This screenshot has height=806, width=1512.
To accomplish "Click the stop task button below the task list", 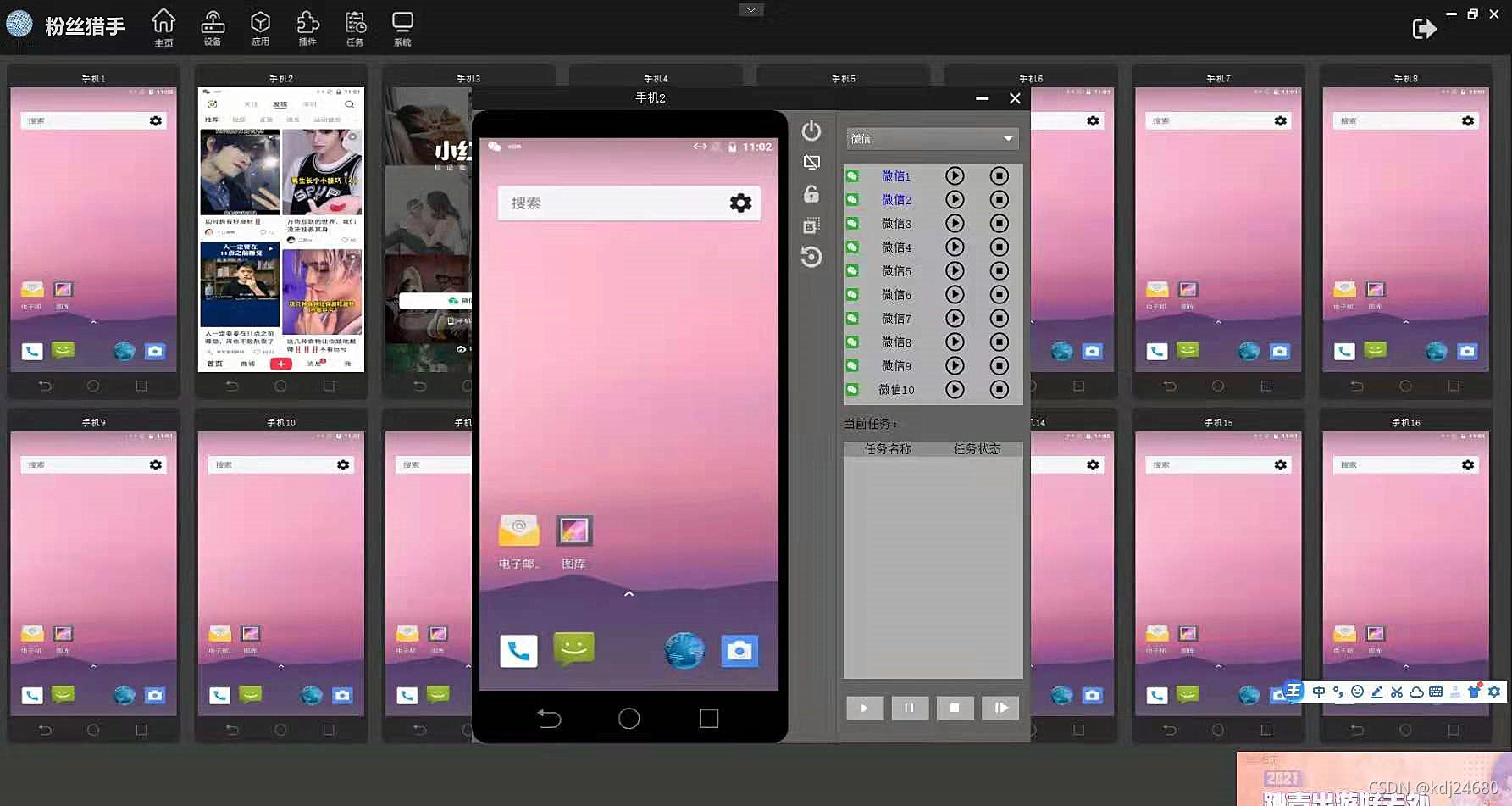I will point(955,708).
